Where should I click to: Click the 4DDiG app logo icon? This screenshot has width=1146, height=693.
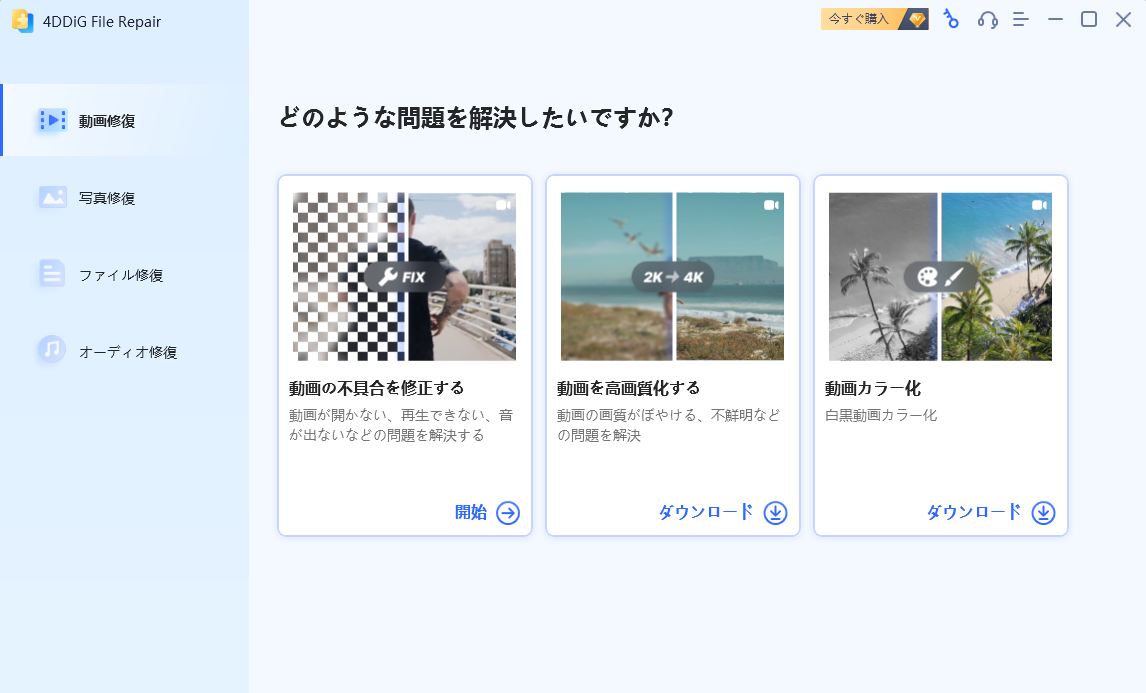[x=23, y=21]
